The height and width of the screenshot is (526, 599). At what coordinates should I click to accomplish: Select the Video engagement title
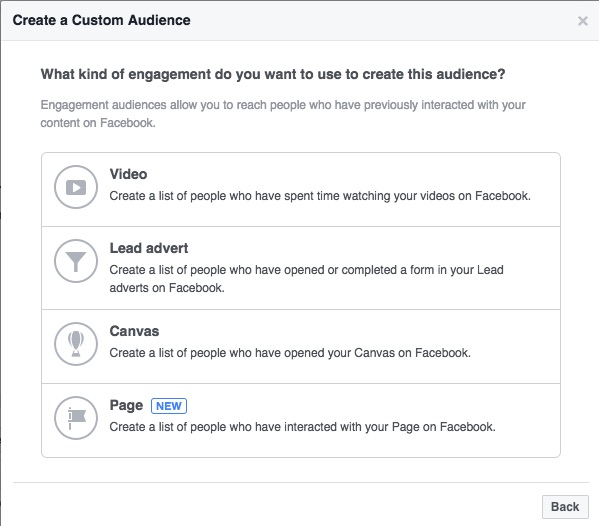tap(128, 174)
